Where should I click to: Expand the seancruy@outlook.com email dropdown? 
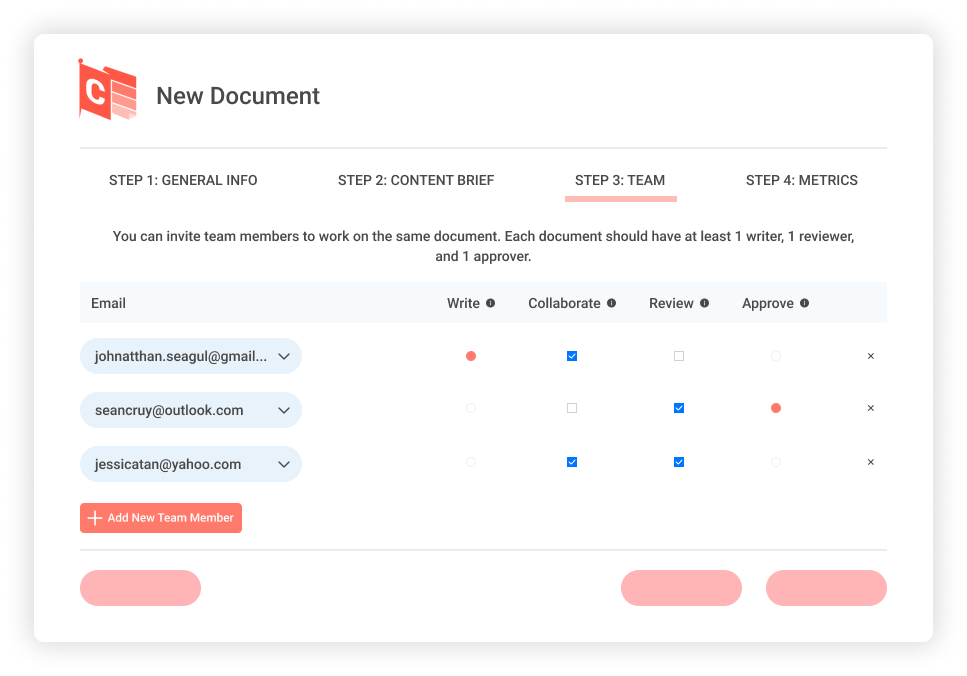(x=284, y=410)
